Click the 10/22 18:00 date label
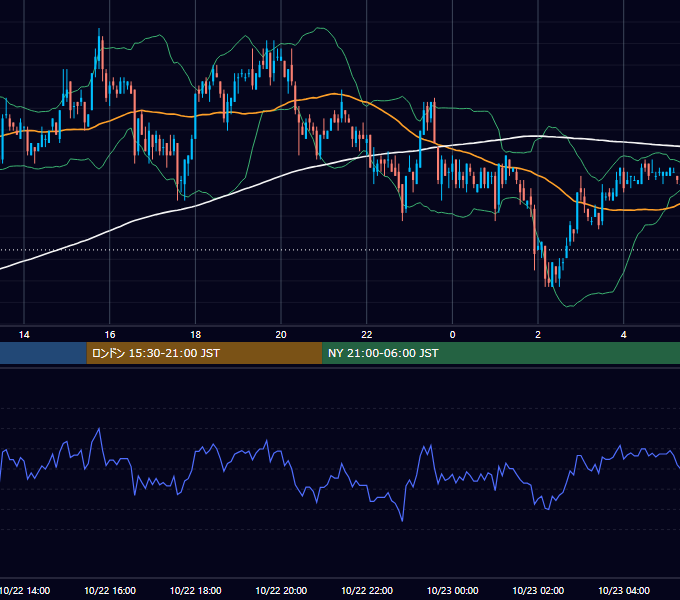This screenshot has width=680, height=600. tap(196, 590)
